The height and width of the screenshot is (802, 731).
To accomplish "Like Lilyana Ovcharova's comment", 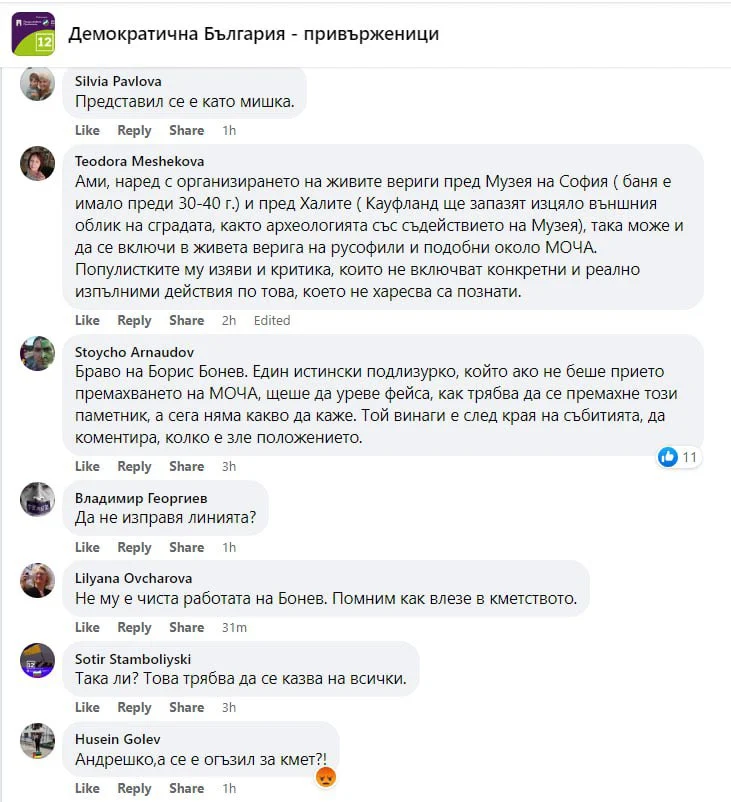I will coord(88,628).
